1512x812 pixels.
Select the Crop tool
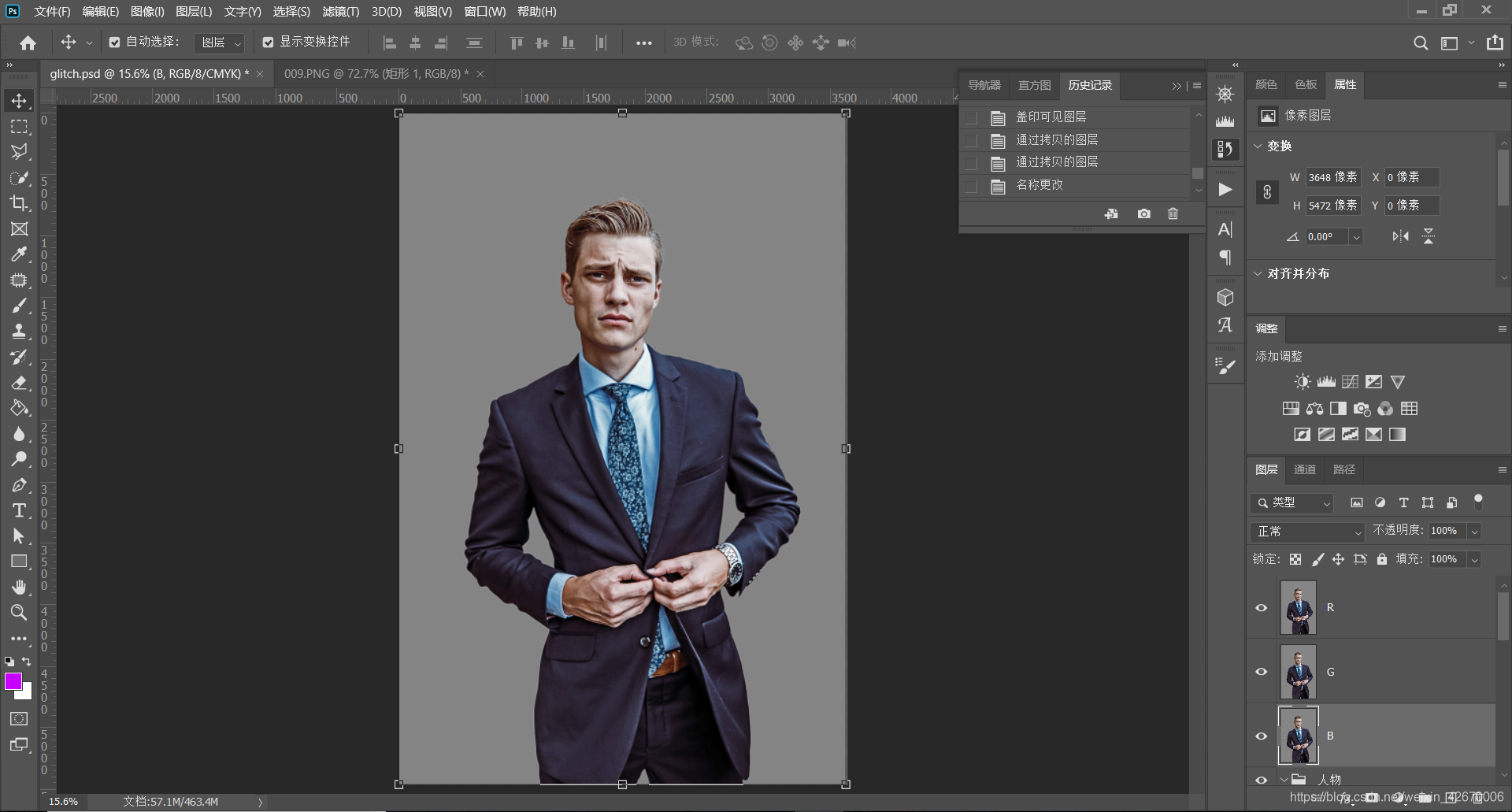tap(19, 203)
